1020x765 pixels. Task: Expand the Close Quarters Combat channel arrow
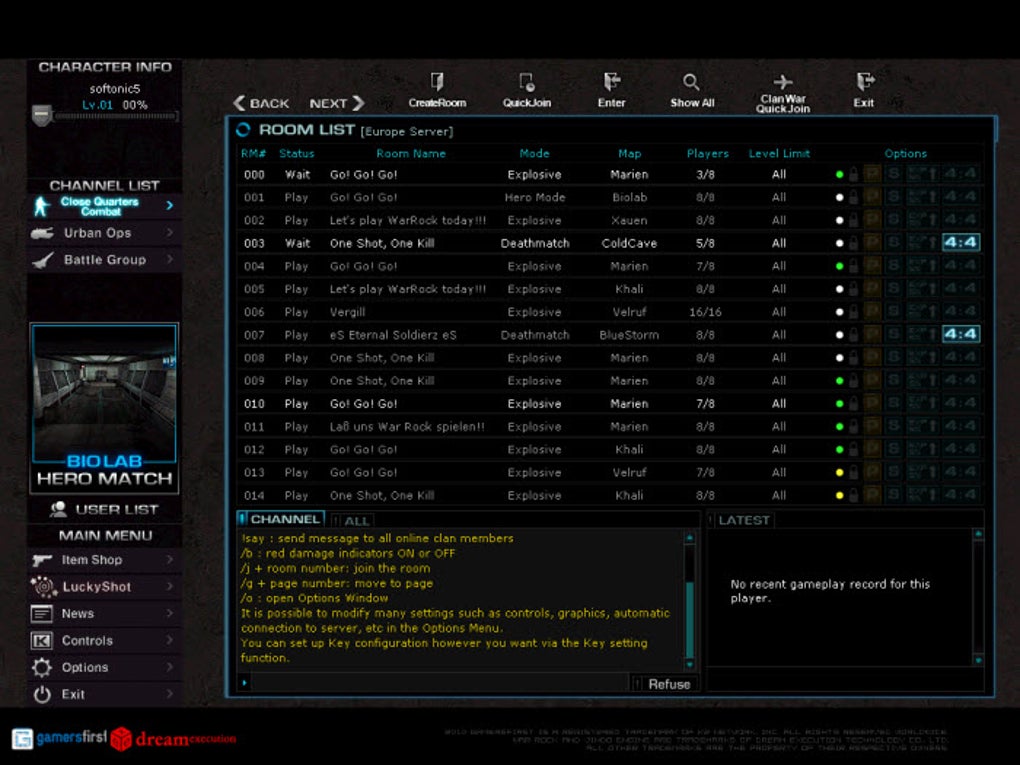(170, 206)
